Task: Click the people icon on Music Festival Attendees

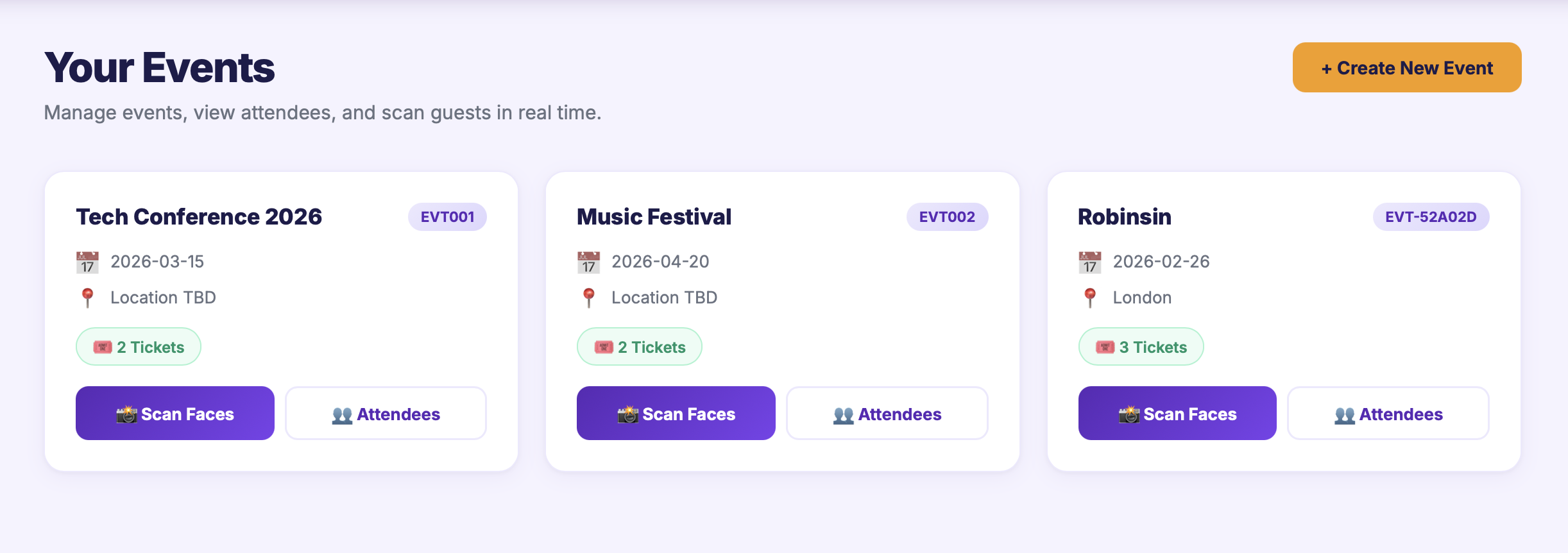Action: 843,415
